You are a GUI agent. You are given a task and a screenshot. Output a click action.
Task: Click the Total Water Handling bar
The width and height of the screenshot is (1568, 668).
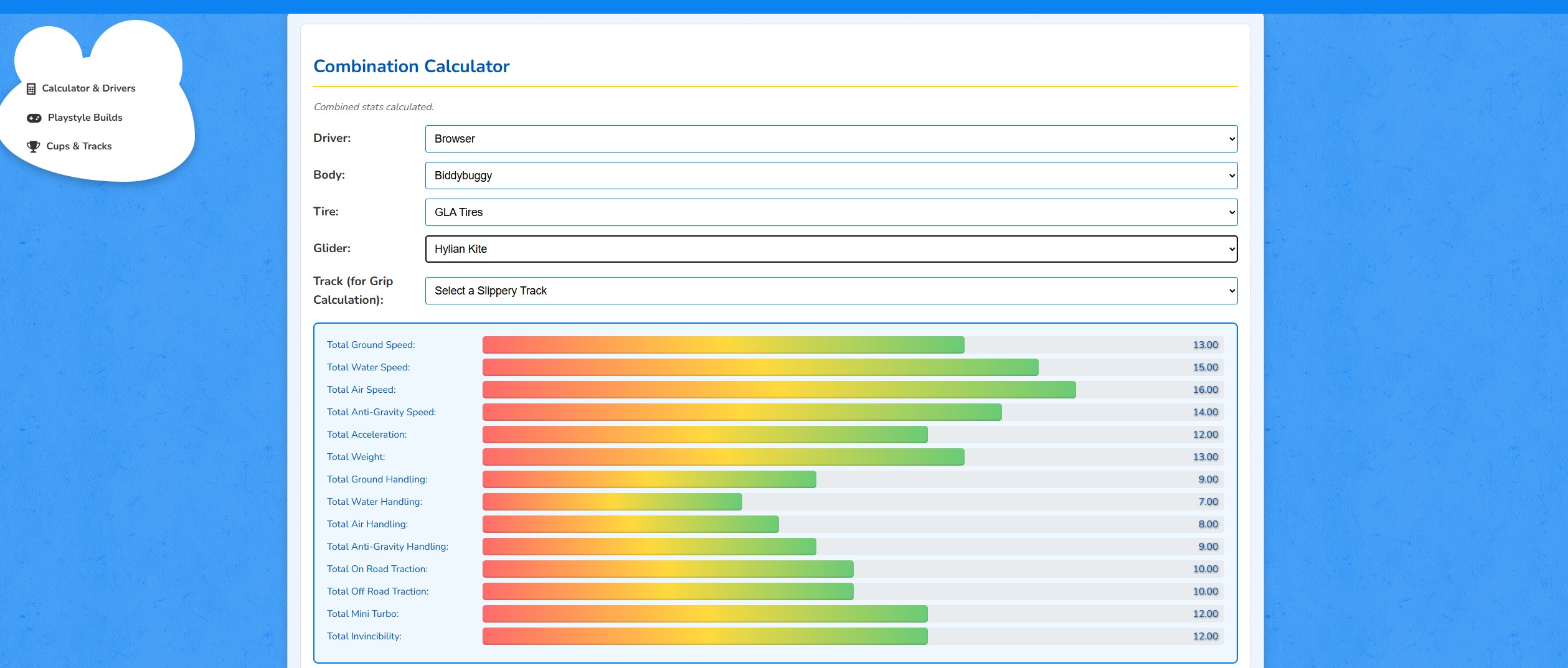(612, 502)
